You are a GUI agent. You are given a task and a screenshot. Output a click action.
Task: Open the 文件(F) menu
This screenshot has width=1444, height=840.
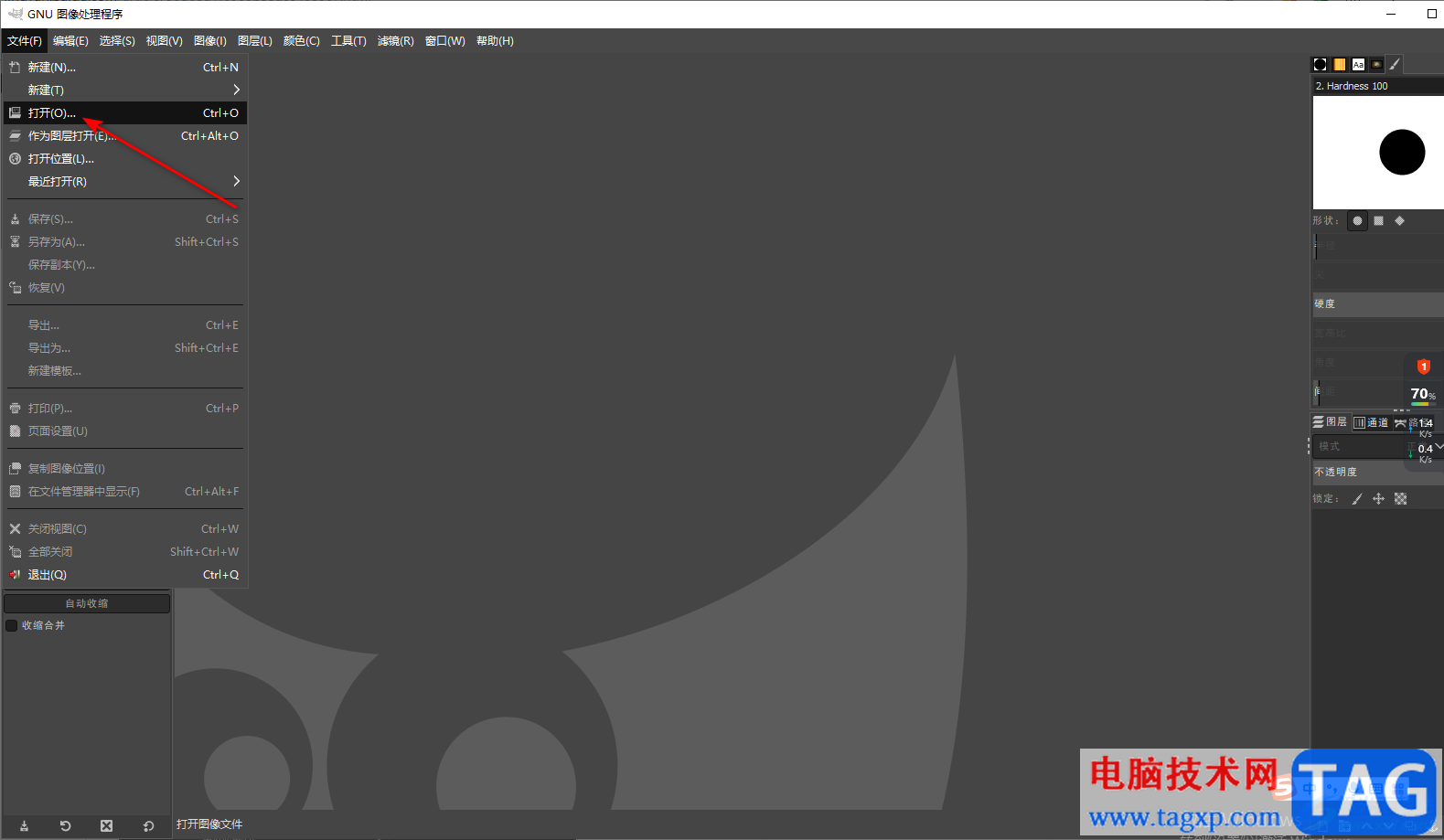click(25, 41)
